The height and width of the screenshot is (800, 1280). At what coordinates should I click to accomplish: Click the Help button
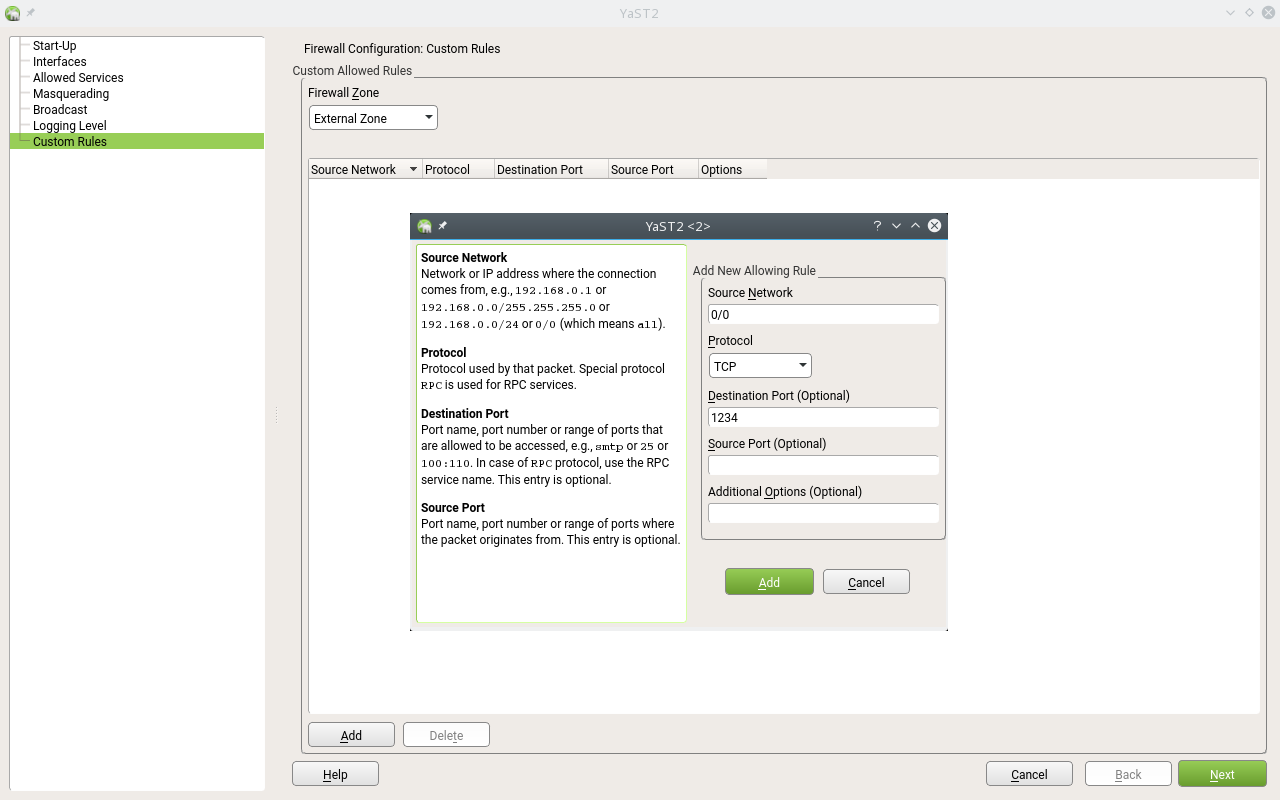(x=335, y=774)
